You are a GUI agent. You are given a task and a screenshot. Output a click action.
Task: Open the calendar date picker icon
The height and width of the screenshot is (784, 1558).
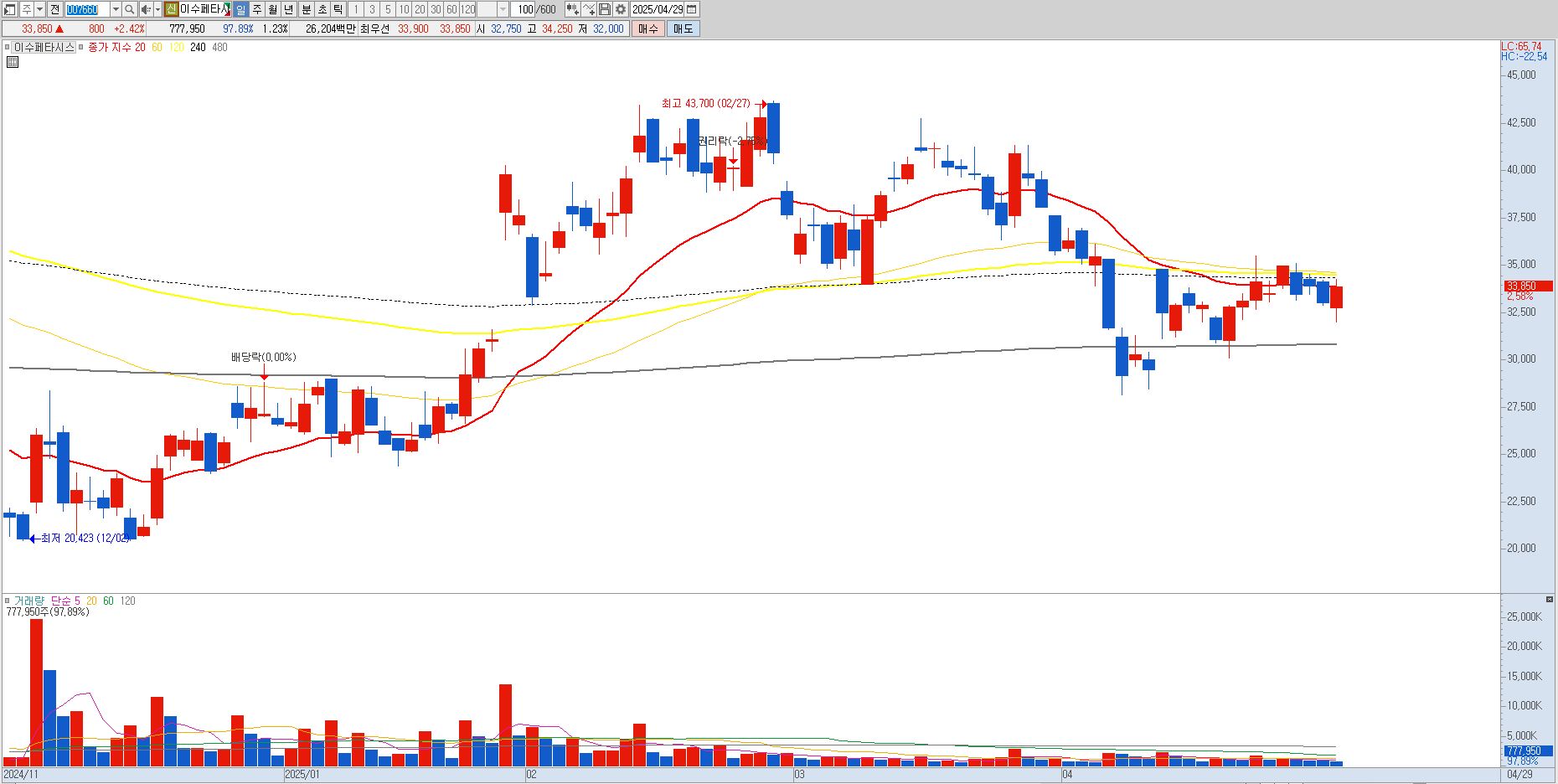[x=691, y=9]
